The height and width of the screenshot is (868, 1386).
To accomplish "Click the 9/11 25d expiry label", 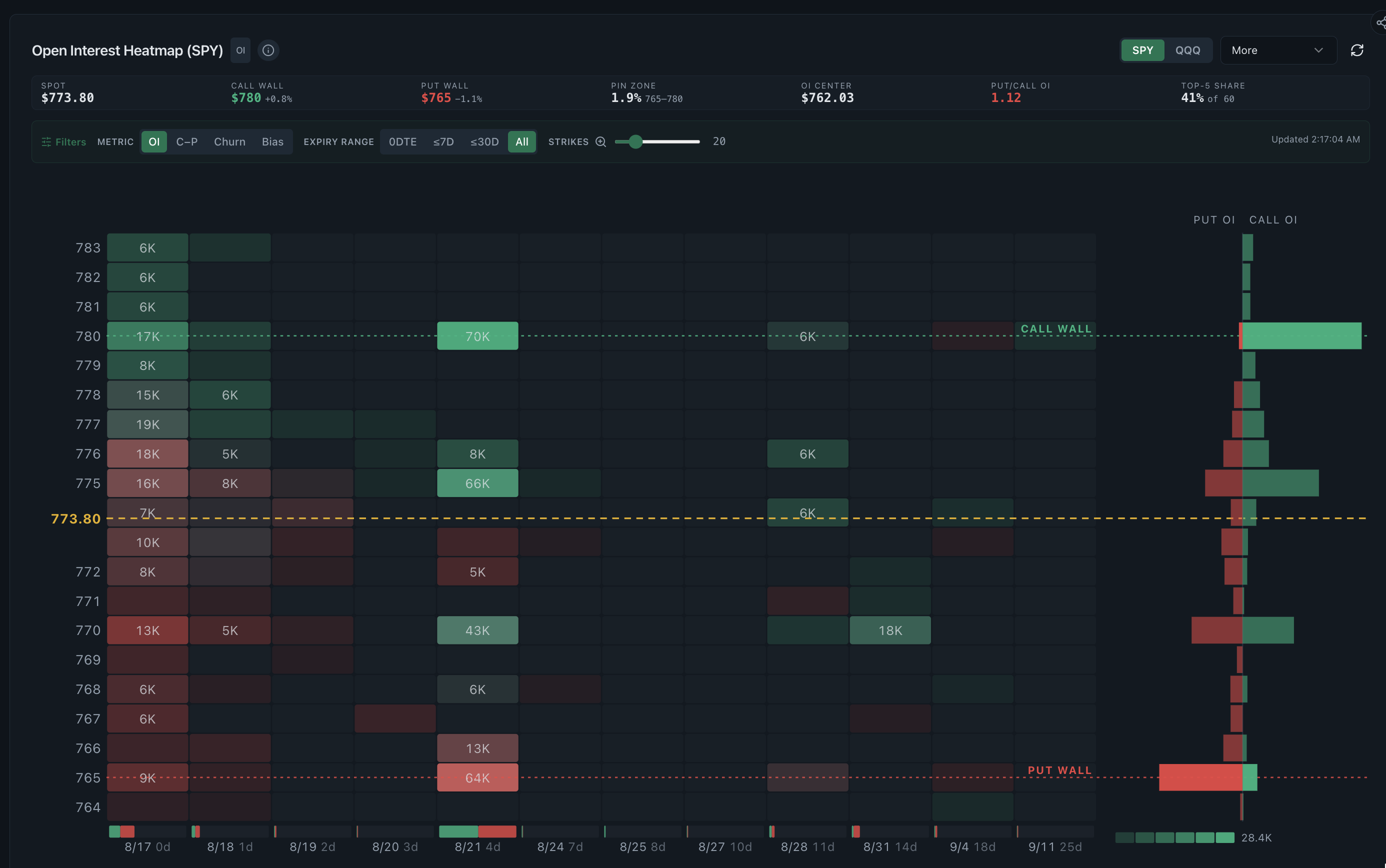I will 1055,847.
